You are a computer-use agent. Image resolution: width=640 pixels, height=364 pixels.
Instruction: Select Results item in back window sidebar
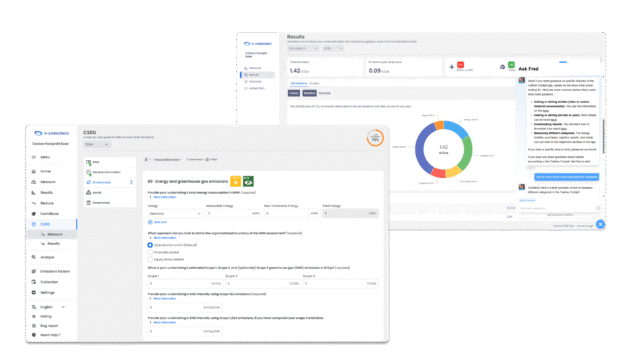258,75
